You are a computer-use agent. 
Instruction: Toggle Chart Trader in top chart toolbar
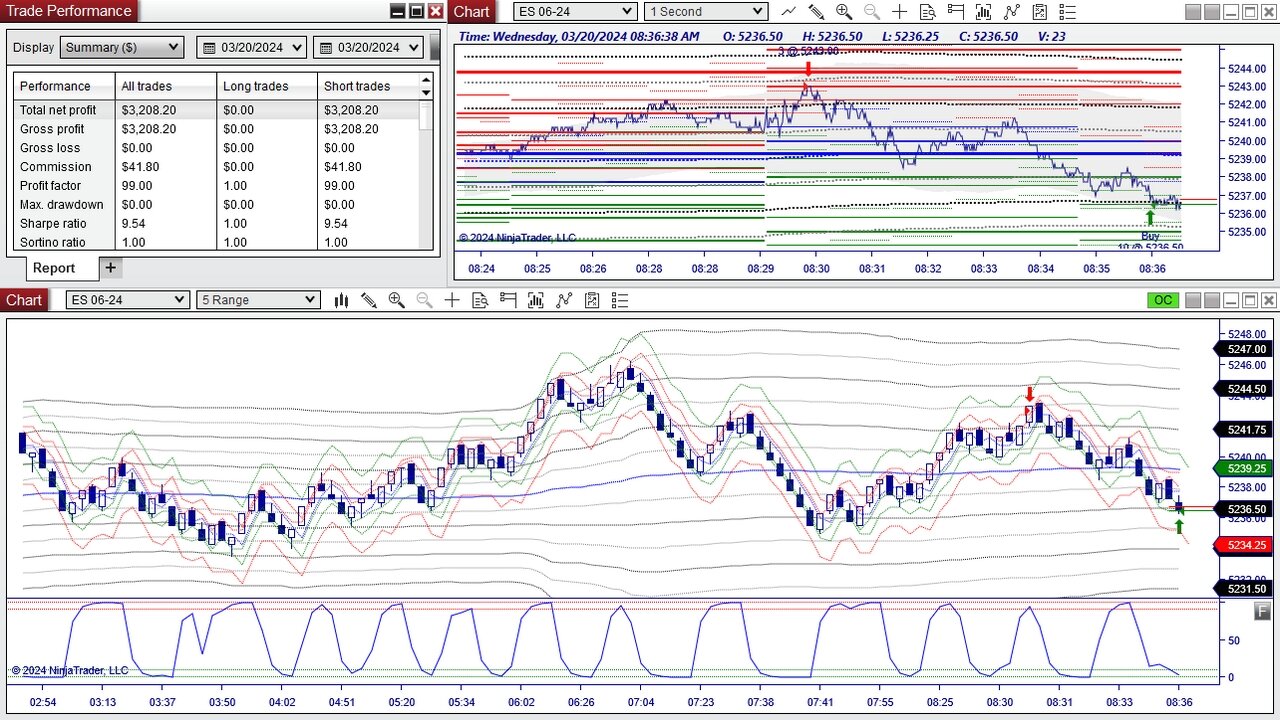[x=955, y=12]
